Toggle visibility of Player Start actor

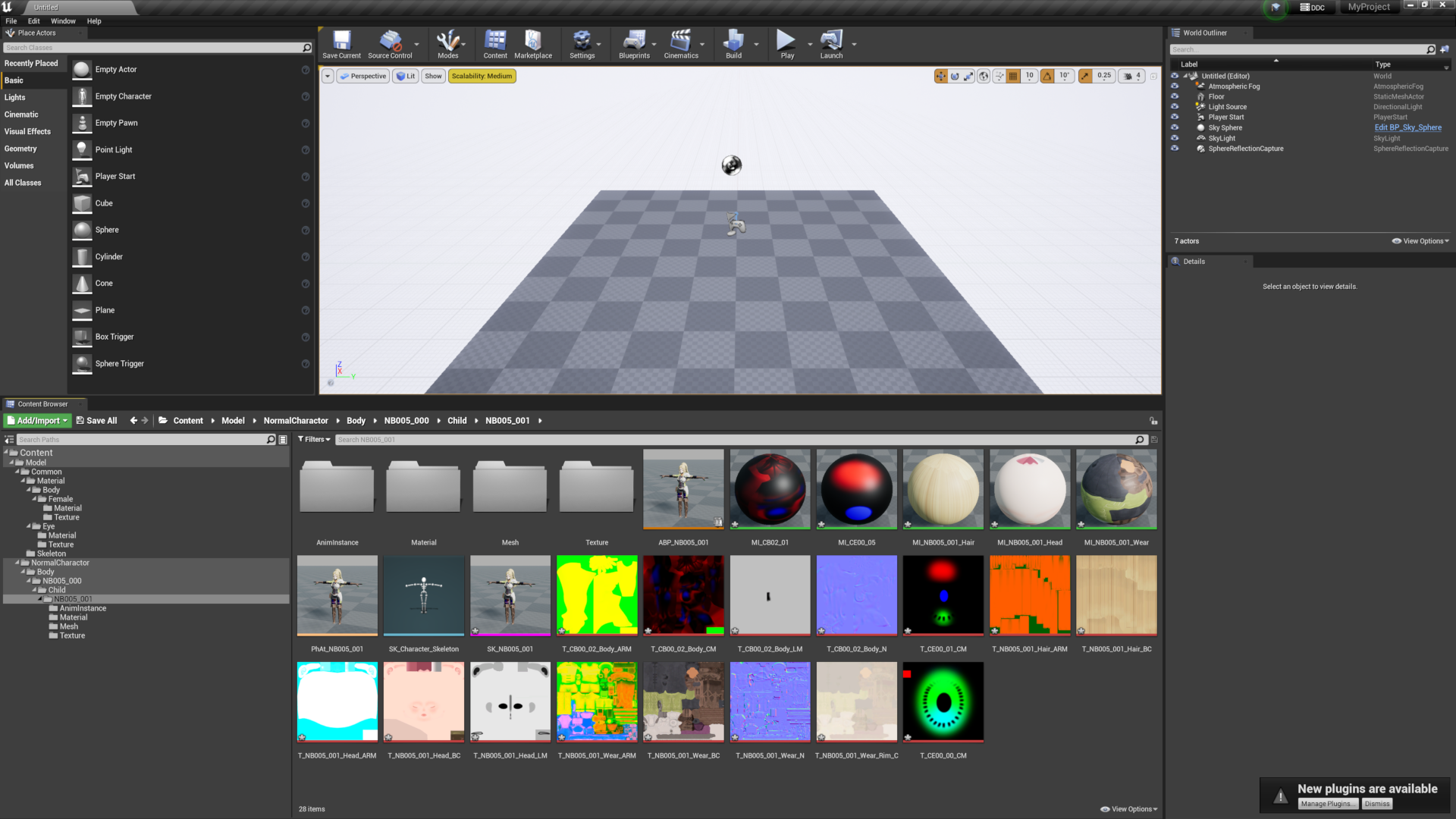(1175, 117)
